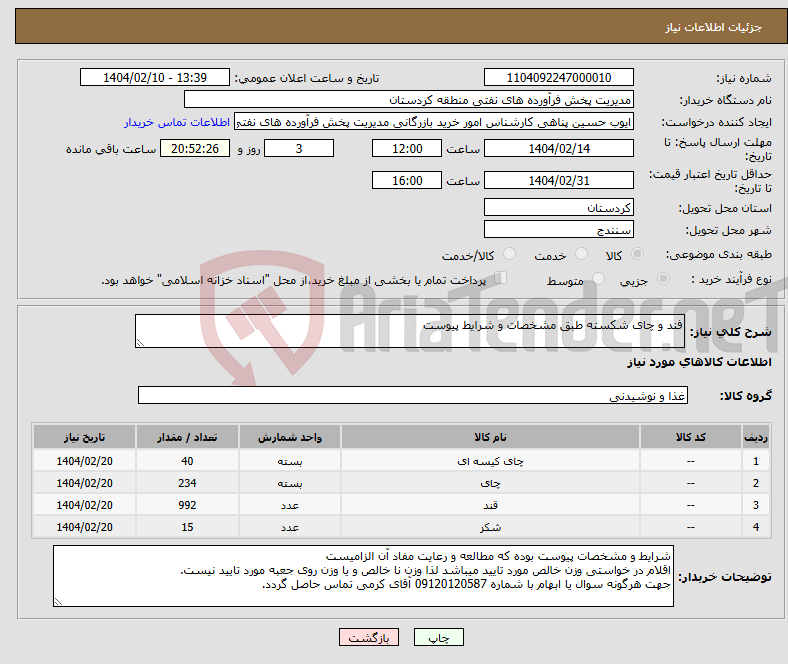Click the quantity 234 cell
This screenshot has height=664, width=788.
tap(187, 483)
